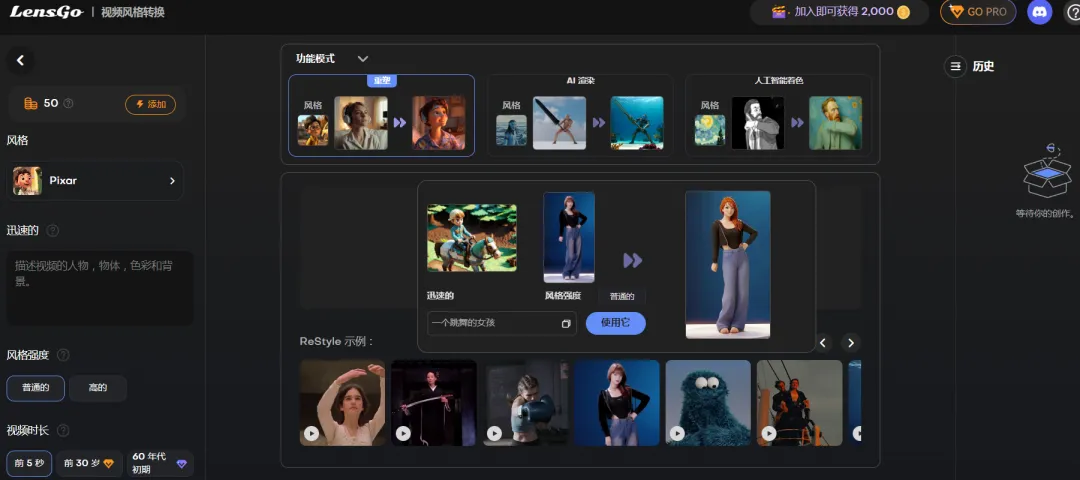The image size is (1080, 480).
Task: Open the Discord icon
Action: tap(1039, 12)
